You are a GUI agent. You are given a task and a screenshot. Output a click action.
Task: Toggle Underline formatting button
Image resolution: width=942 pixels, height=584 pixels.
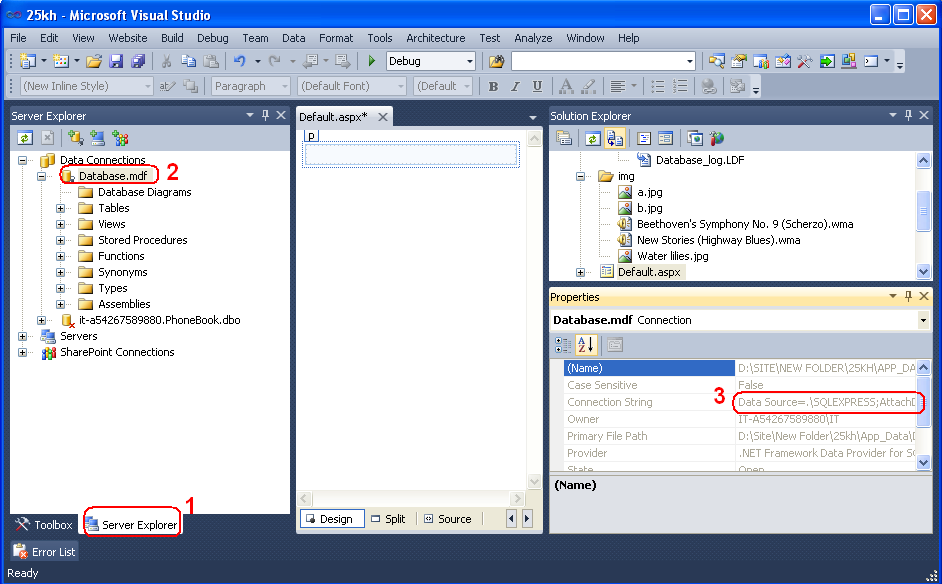[x=537, y=87]
